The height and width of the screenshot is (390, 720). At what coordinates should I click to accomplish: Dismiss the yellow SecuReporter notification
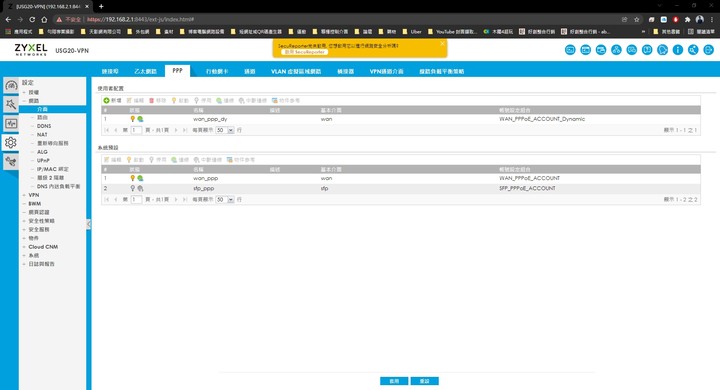(442, 43)
